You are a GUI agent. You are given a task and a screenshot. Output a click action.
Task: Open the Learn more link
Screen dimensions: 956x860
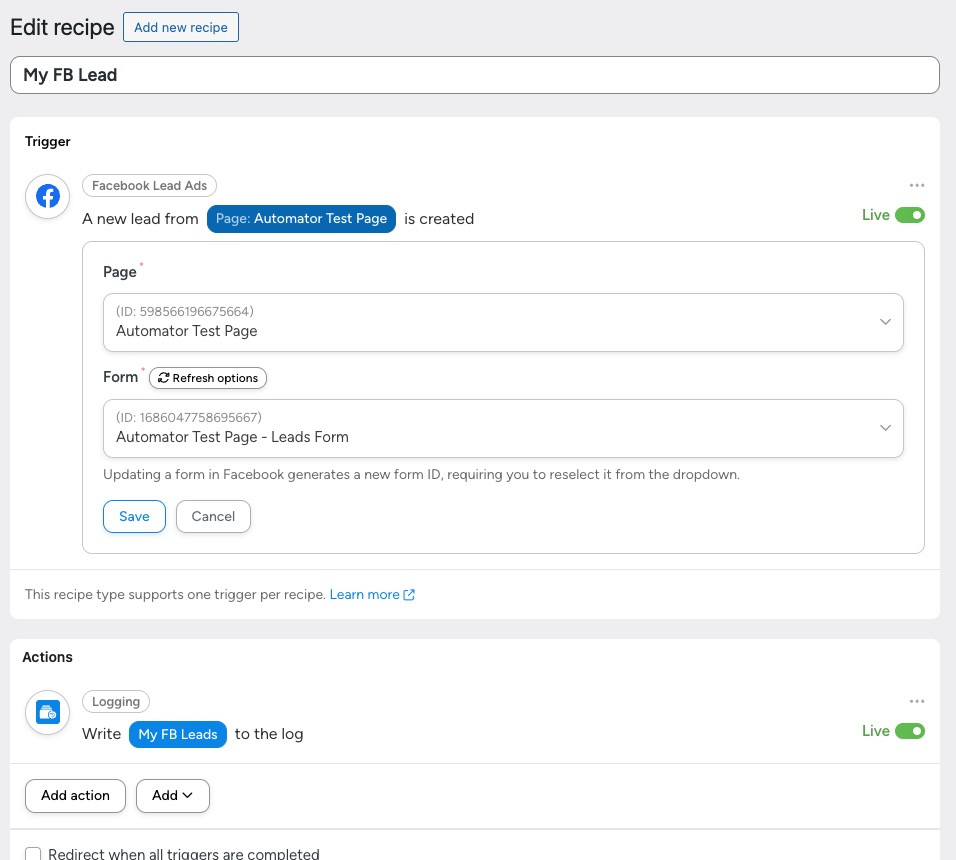point(364,595)
